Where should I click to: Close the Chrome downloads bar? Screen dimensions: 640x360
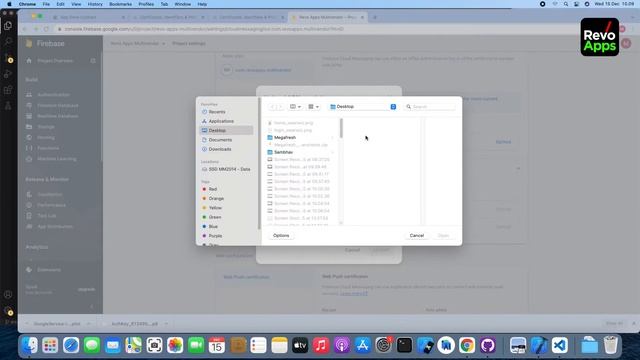click(634, 324)
